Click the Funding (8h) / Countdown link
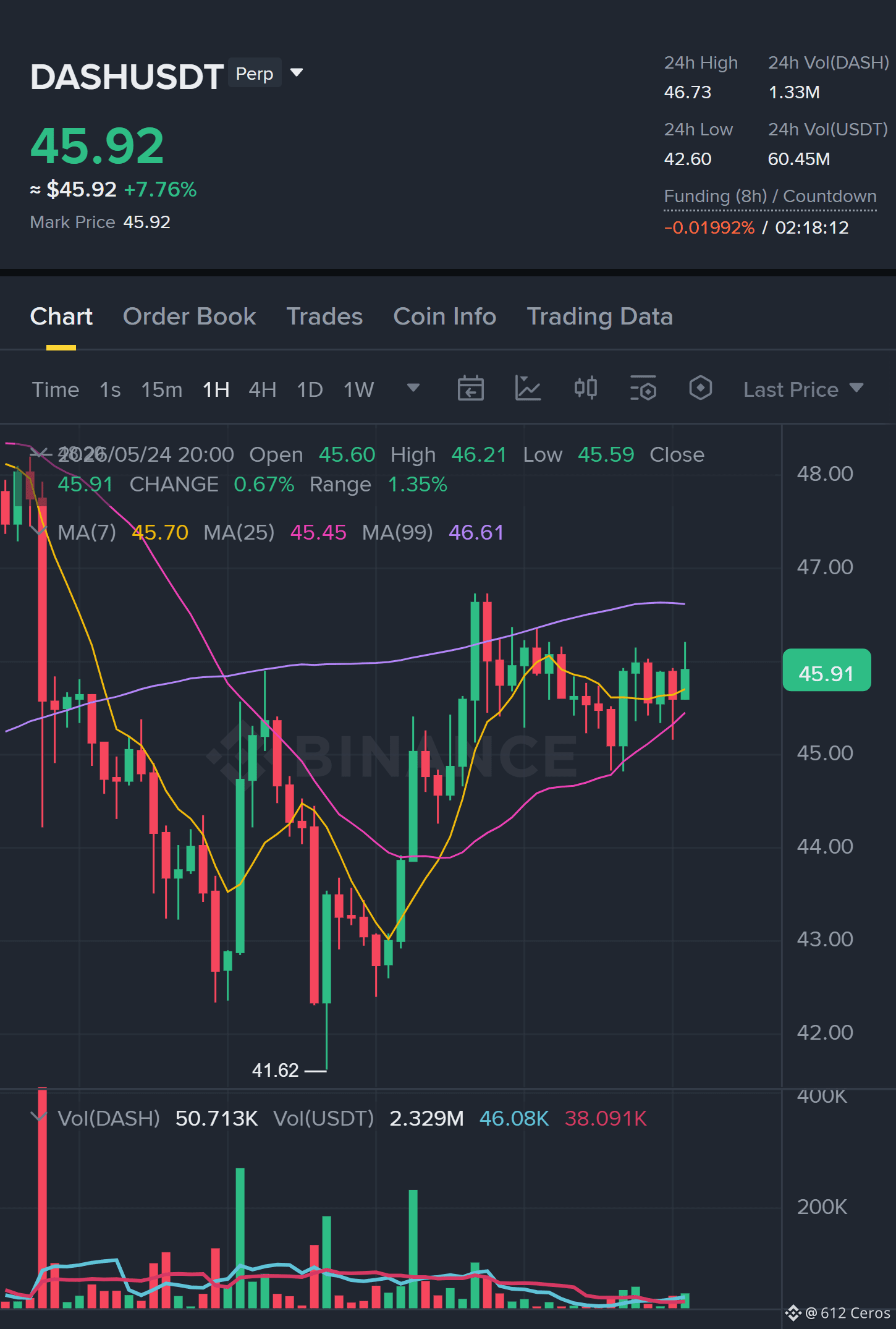 [770, 197]
